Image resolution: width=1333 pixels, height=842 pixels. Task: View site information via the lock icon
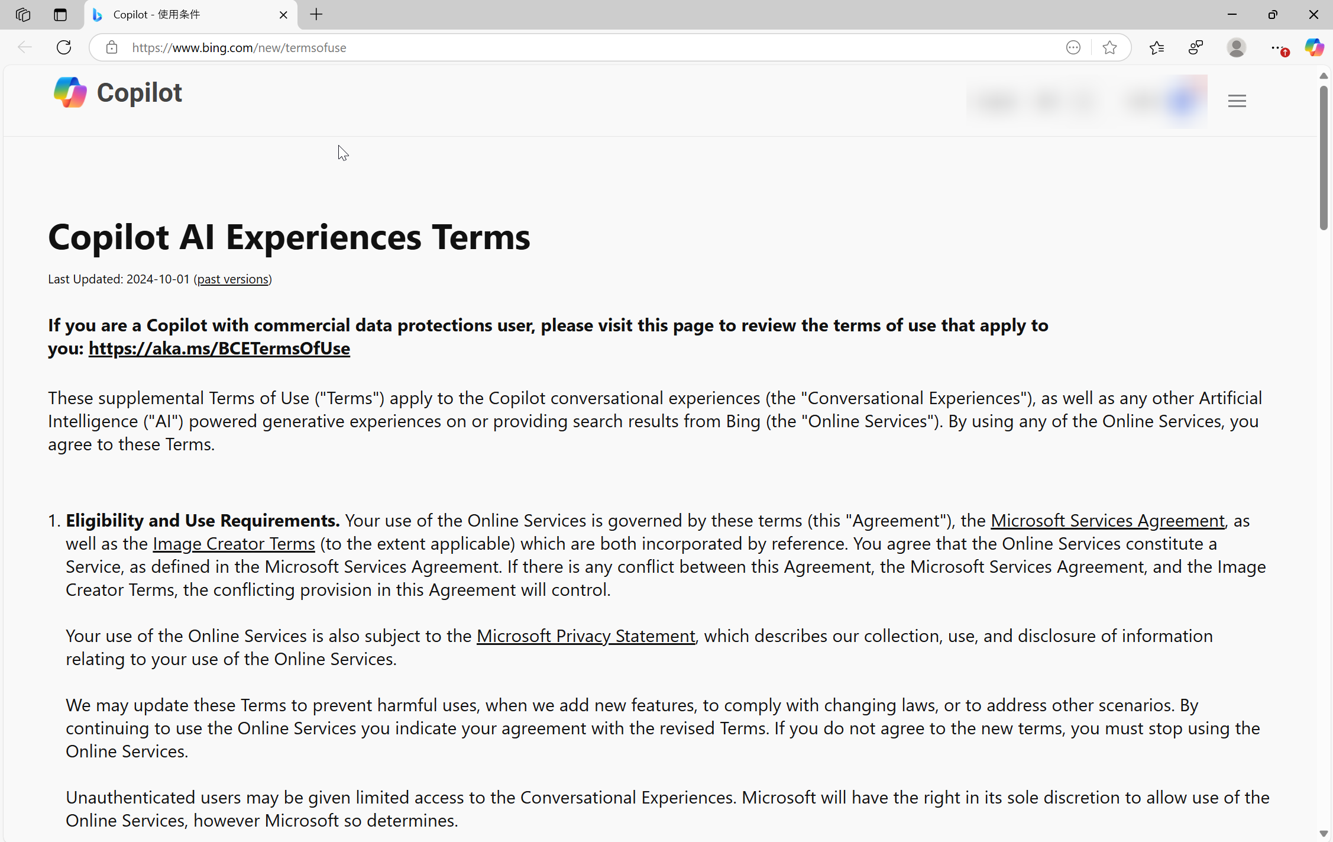tap(112, 47)
